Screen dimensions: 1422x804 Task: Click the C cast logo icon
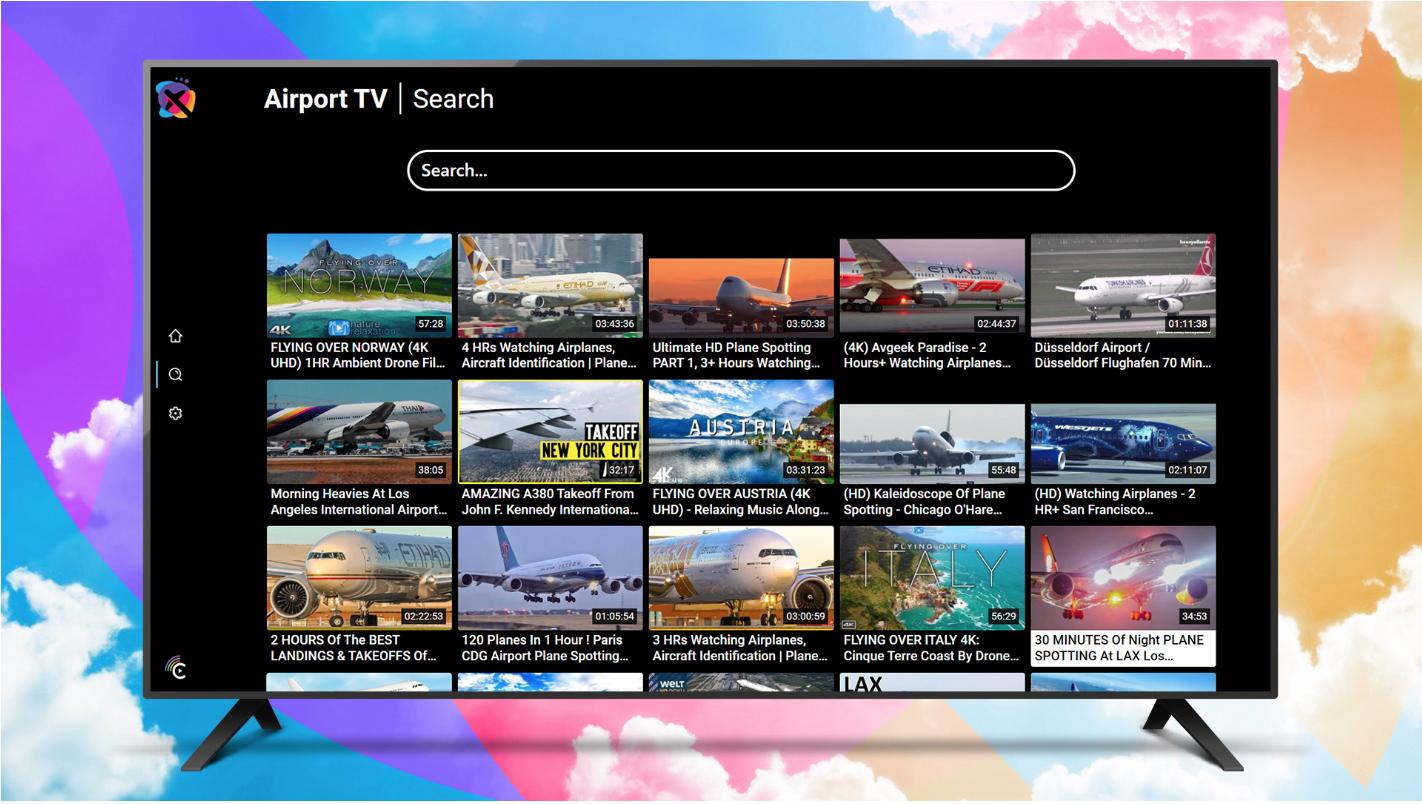click(176, 668)
